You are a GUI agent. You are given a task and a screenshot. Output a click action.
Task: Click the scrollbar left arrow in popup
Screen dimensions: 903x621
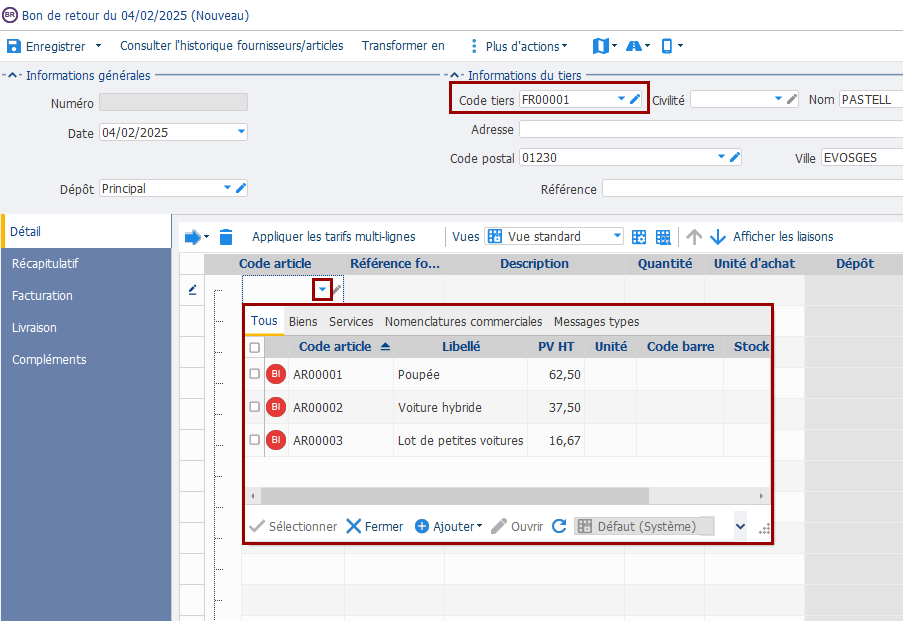pos(253,495)
